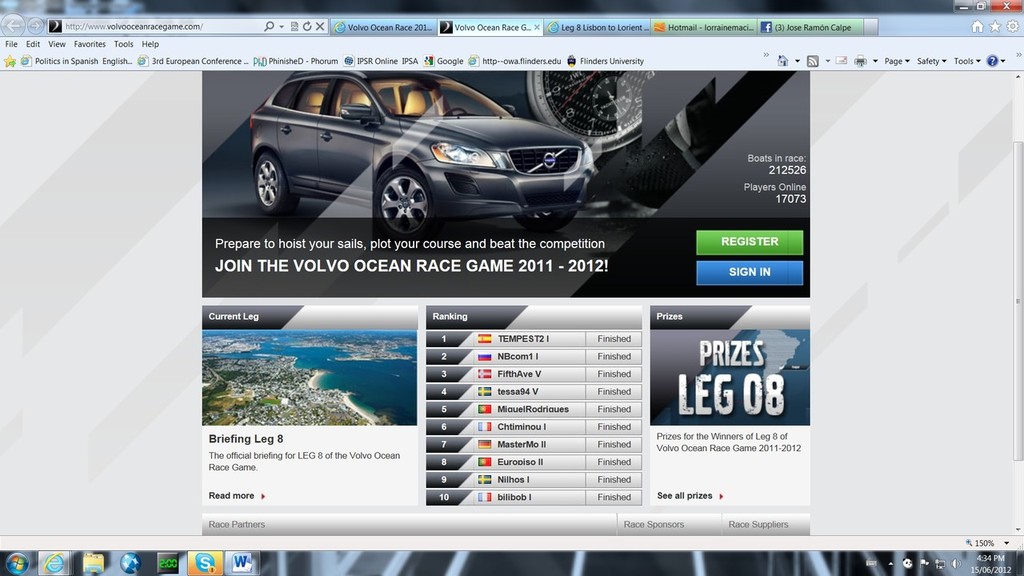The image size is (1024, 576).
Task: Open the View menu
Action: click(x=57, y=44)
